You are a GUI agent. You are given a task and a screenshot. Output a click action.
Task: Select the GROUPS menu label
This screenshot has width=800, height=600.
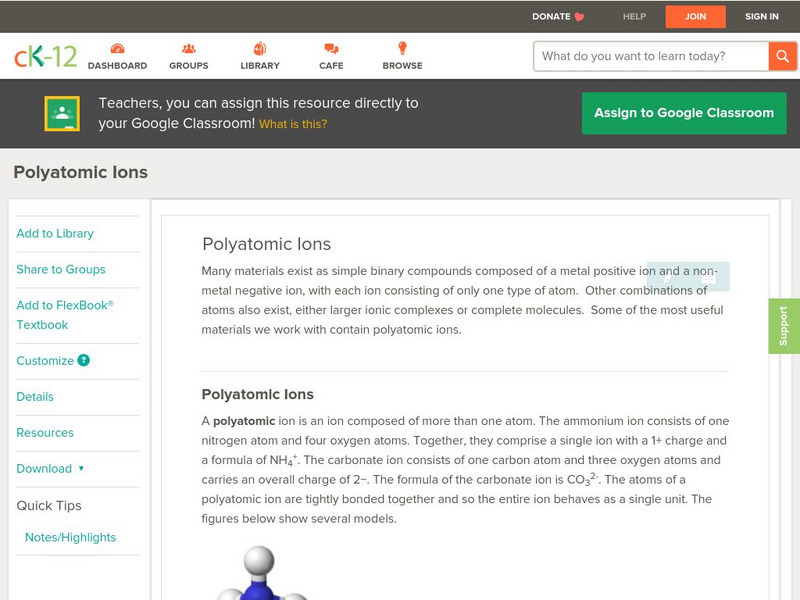tap(189, 66)
